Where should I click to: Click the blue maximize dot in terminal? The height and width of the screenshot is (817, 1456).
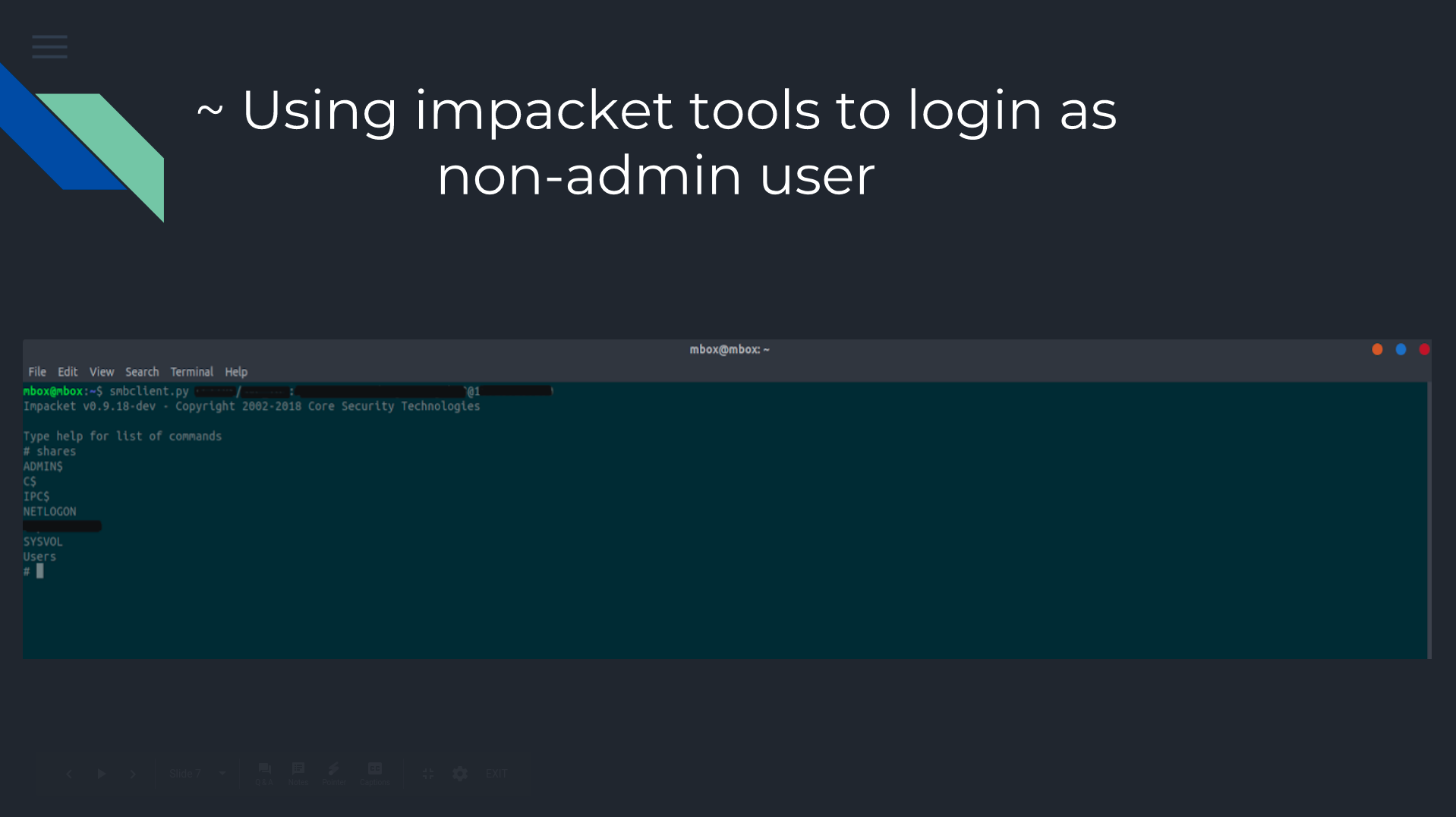pyautogui.click(x=1401, y=349)
